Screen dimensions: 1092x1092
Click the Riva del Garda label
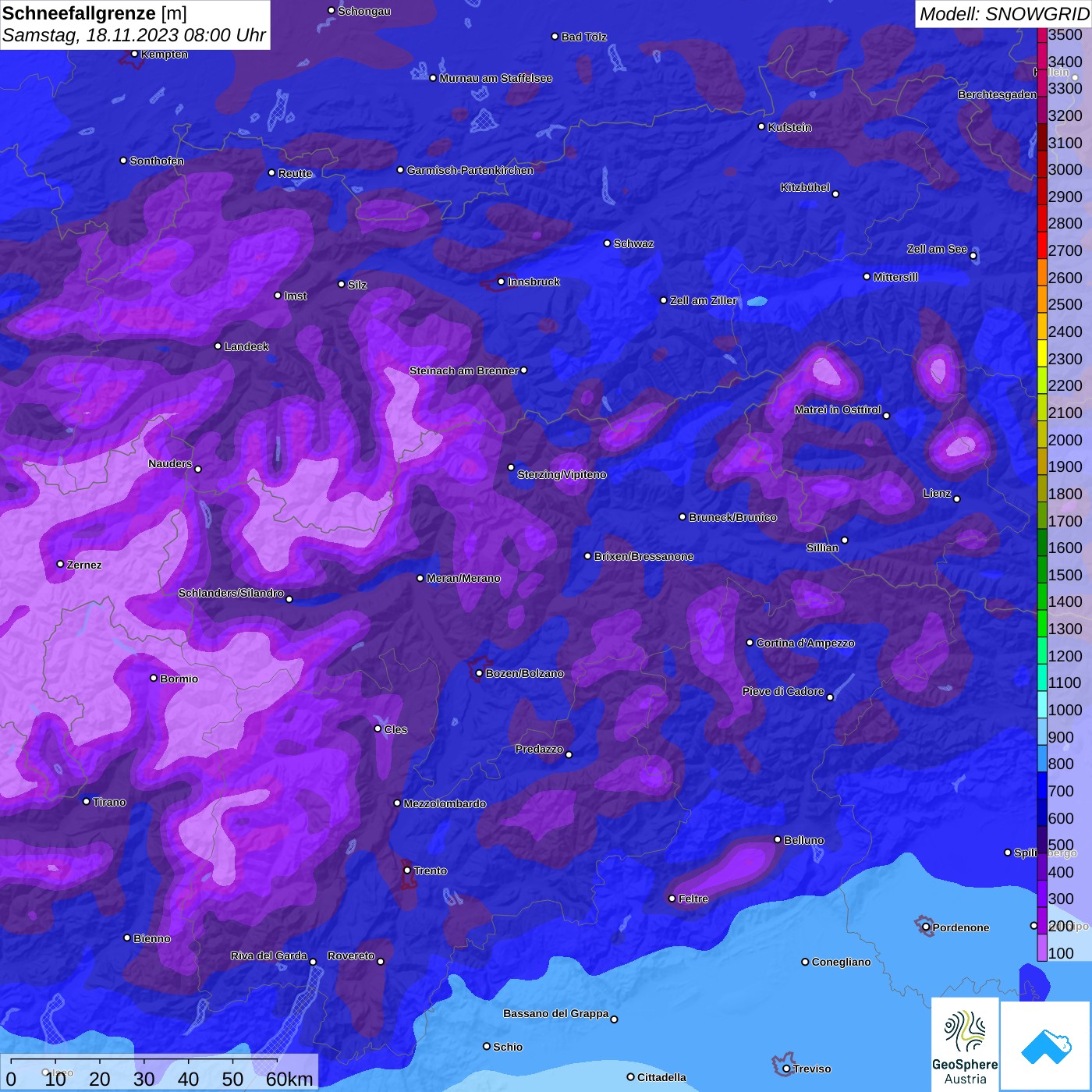[269, 955]
